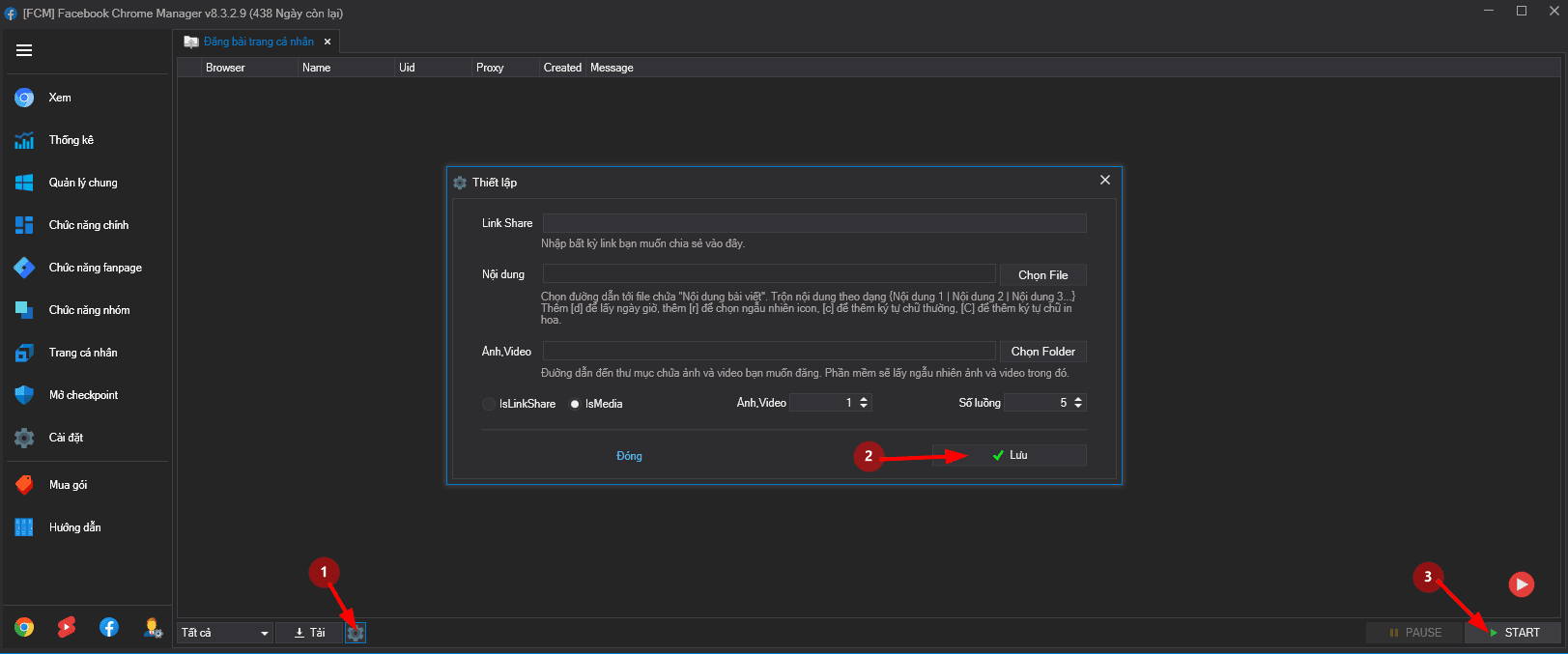Click the Đóng link in the dialog
The width and height of the screenshot is (1568, 654).
click(629, 456)
